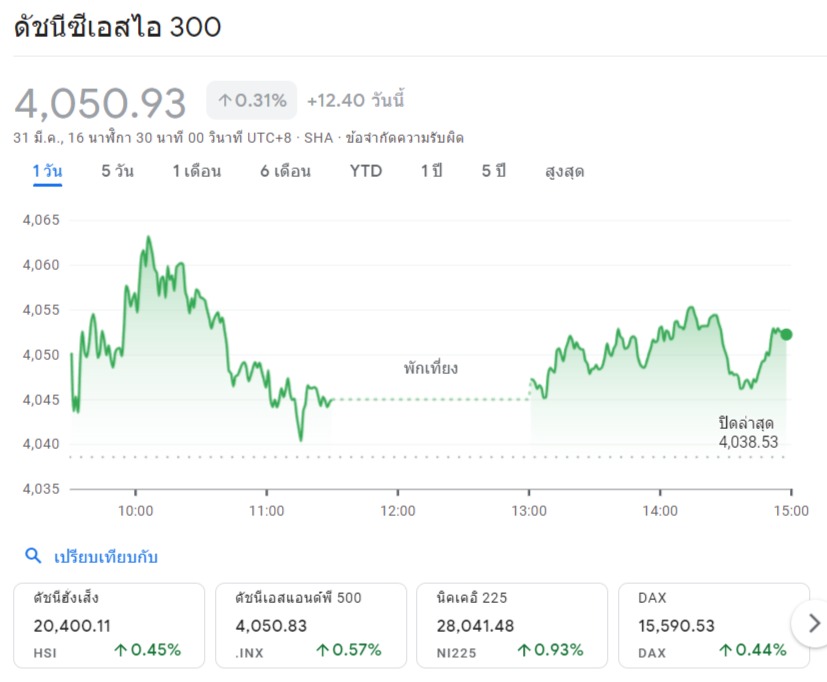This screenshot has height=682, width=827.
Task: Open the 1 ปี chart view
Action: pyautogui.click(x=431, y=171)
